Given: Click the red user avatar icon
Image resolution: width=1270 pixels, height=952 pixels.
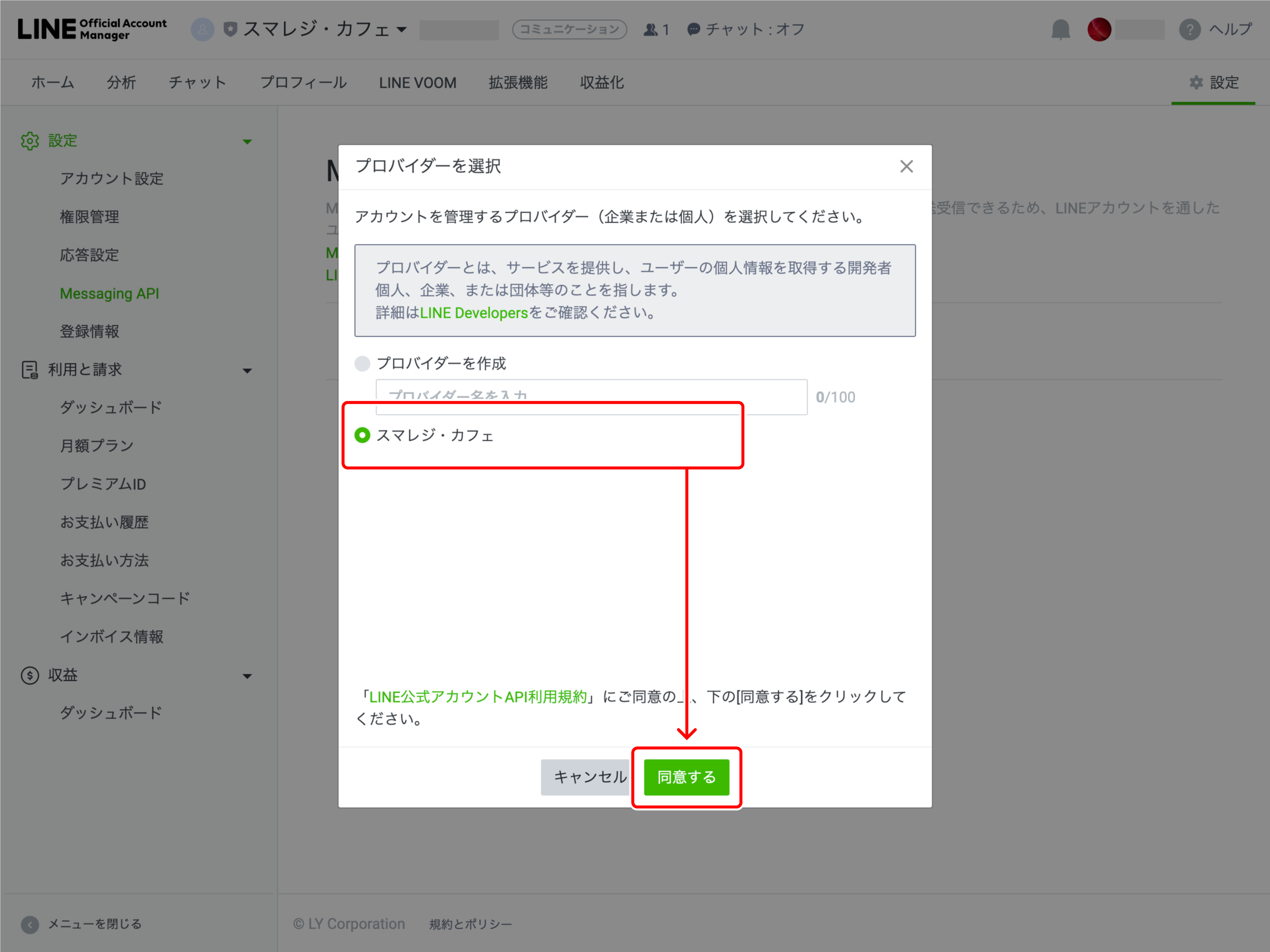Looking at the screenshot, I should pos(1099,29).
